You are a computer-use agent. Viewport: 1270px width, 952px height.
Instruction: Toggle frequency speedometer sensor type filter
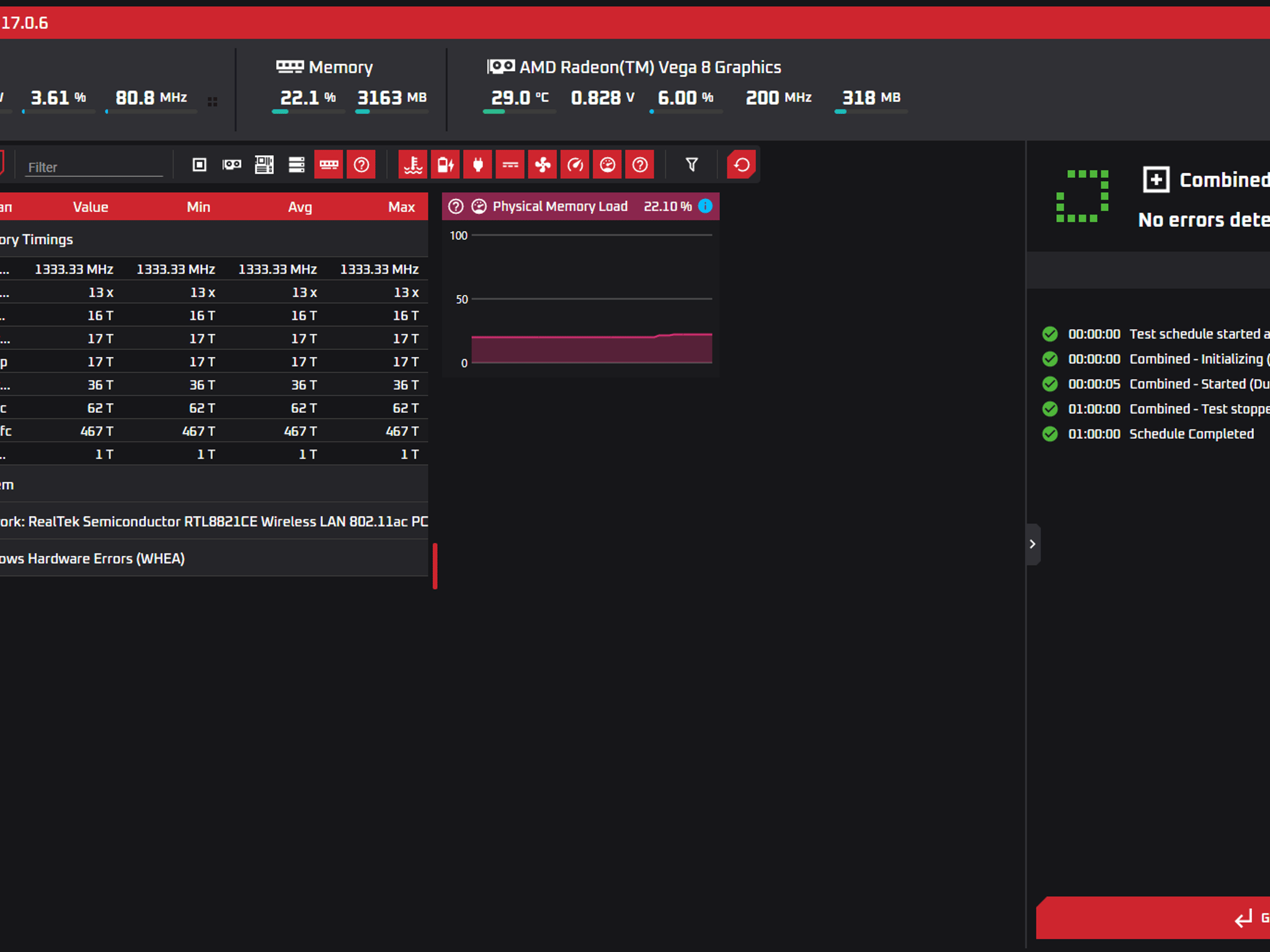[x=575, y=165]
